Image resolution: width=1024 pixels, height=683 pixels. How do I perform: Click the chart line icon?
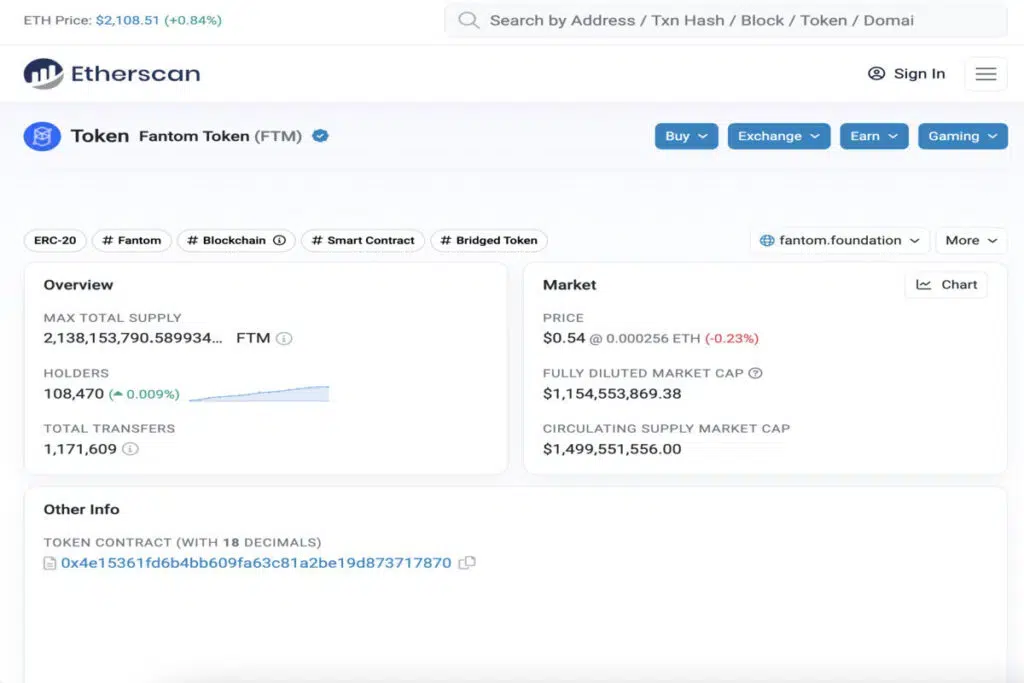click(923, 285)
